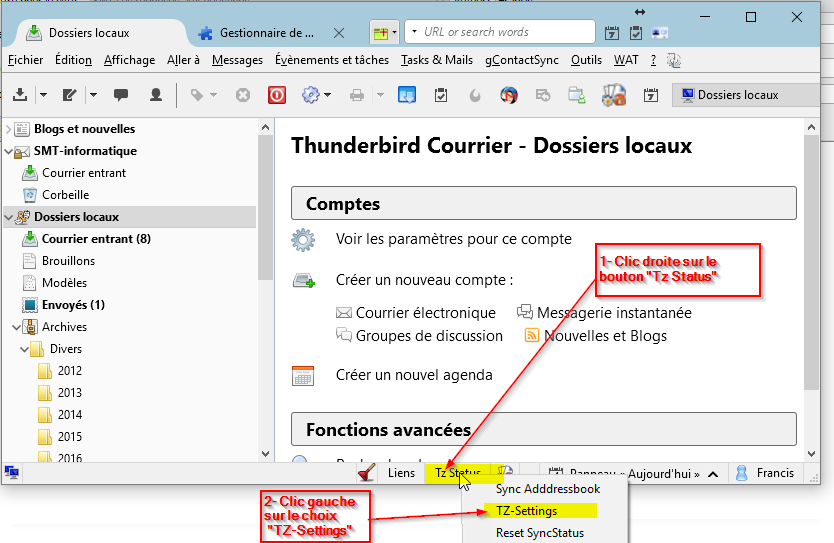Screen dimensions: 834x543
Task: Click Voir les paramètres pour ce compte
Action: click(454, 239)
